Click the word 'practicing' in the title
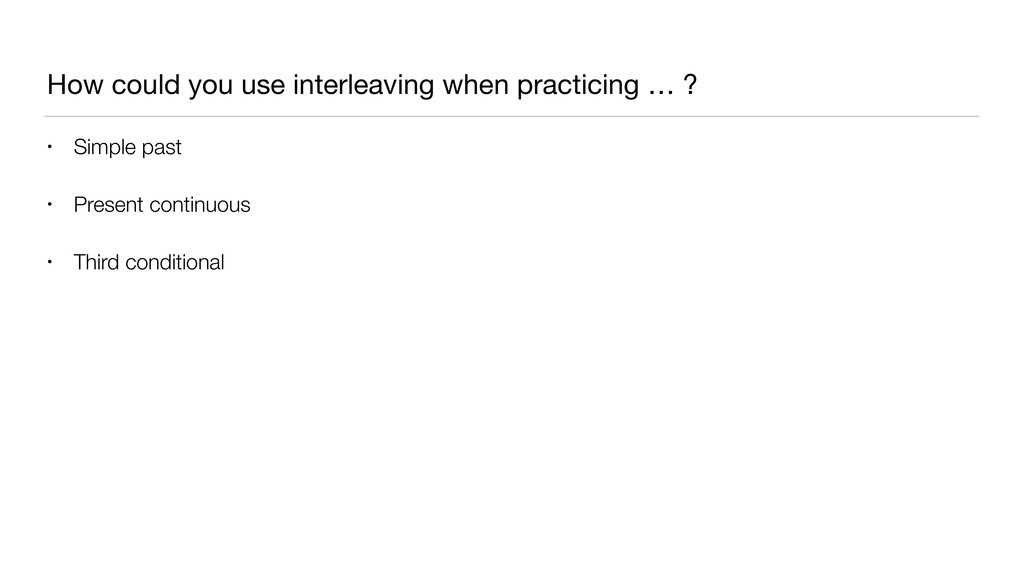The image size is (1024, 576). pos(575,88)
